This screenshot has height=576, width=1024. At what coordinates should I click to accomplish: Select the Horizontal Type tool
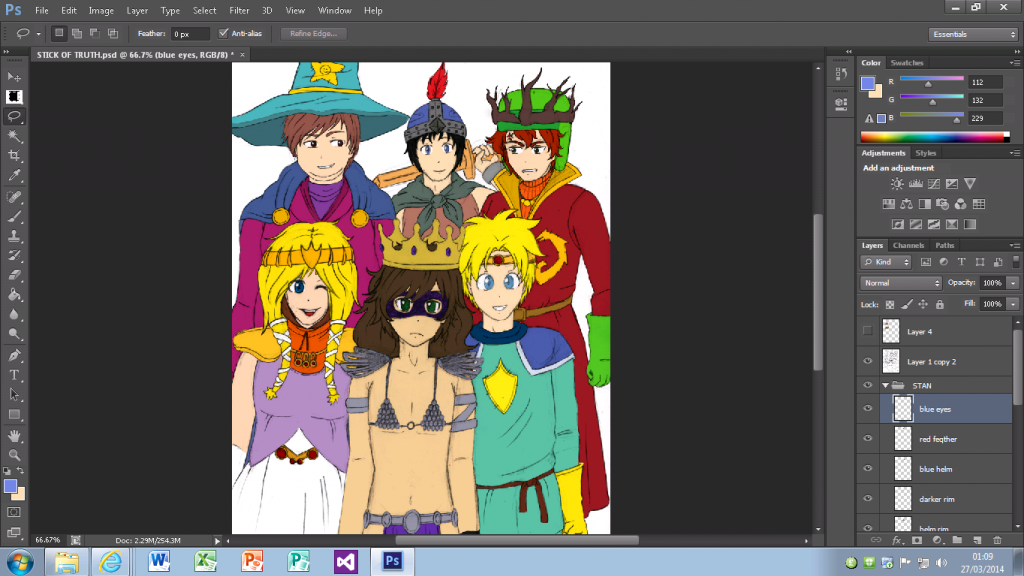[14, 375]
